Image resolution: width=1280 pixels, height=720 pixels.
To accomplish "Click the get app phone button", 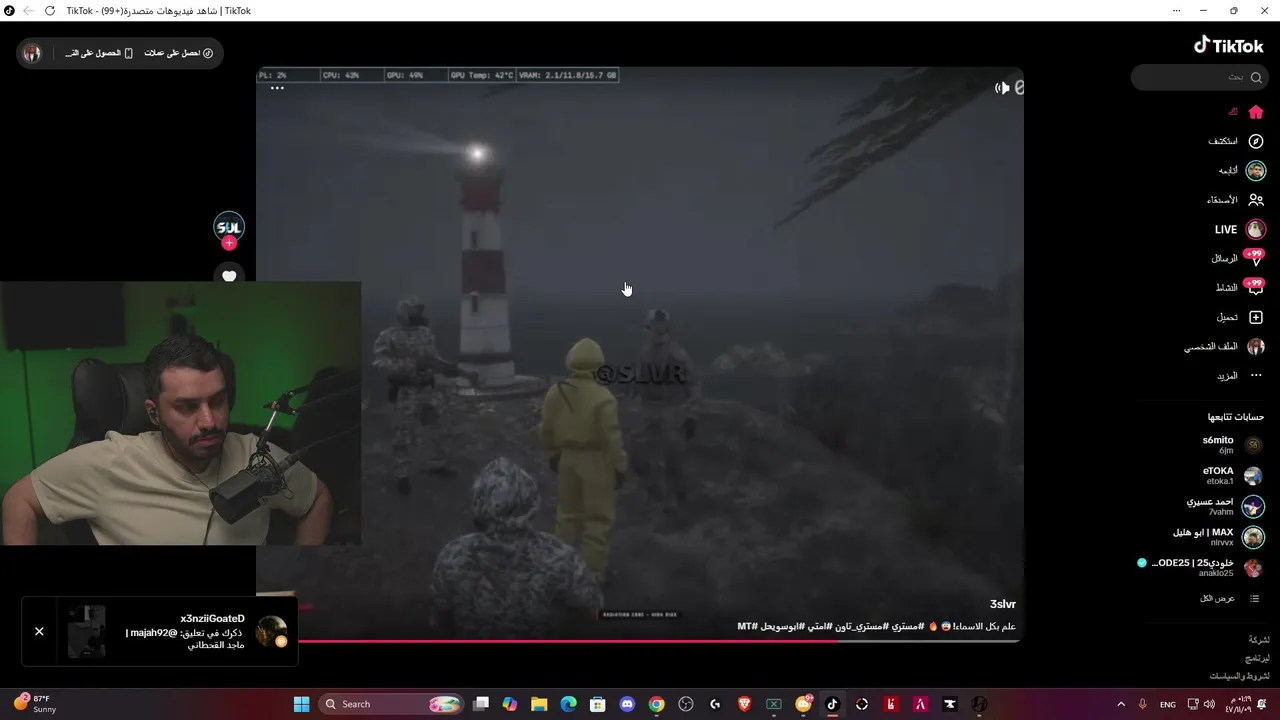I will tap(99, 53).
